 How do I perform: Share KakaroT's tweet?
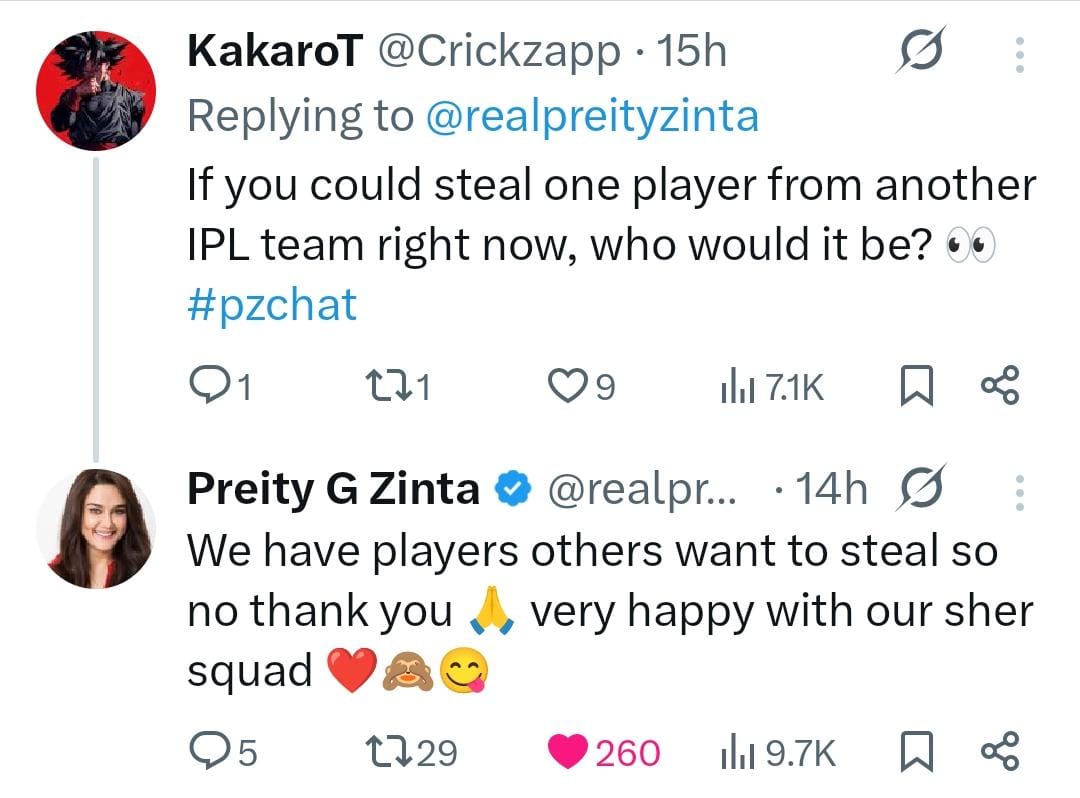(x=1000, y=386)
